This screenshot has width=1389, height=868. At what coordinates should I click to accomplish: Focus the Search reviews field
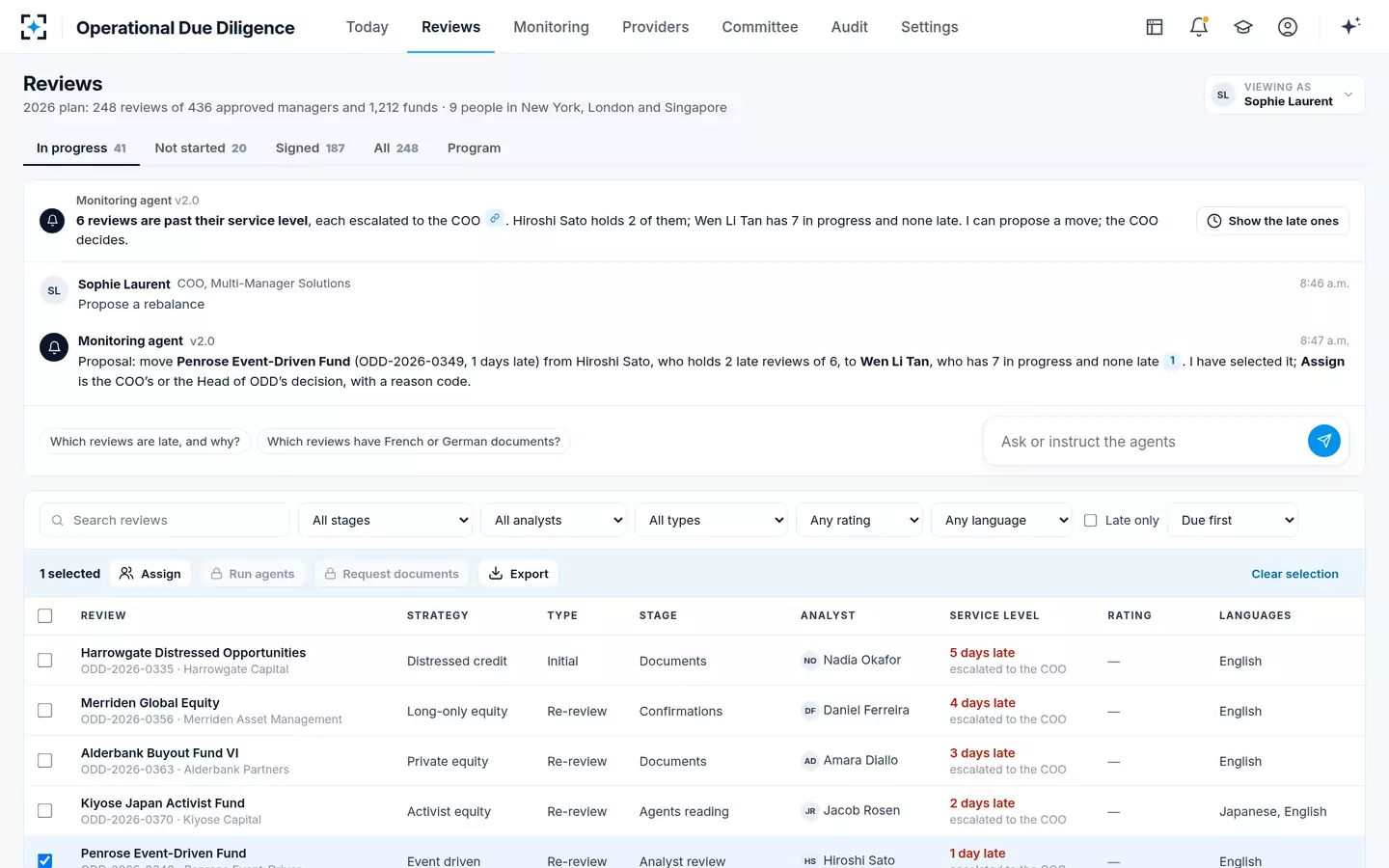[x=165, y=520]
